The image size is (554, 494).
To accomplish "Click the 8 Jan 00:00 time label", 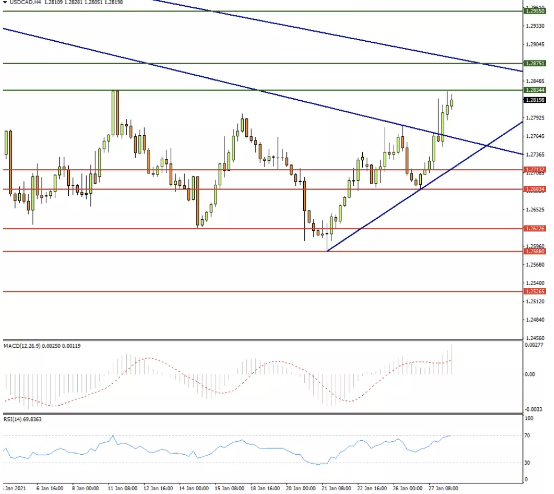I will pyautogui.click(x=86, y=488).
